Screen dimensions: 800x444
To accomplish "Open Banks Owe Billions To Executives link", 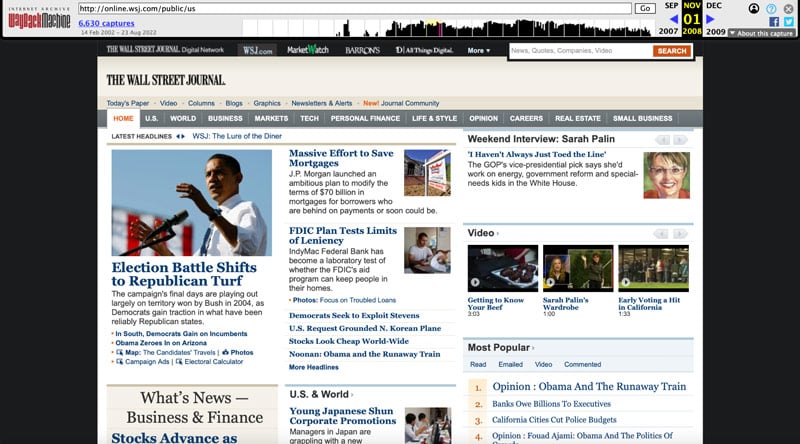I will tap(551, 404).
